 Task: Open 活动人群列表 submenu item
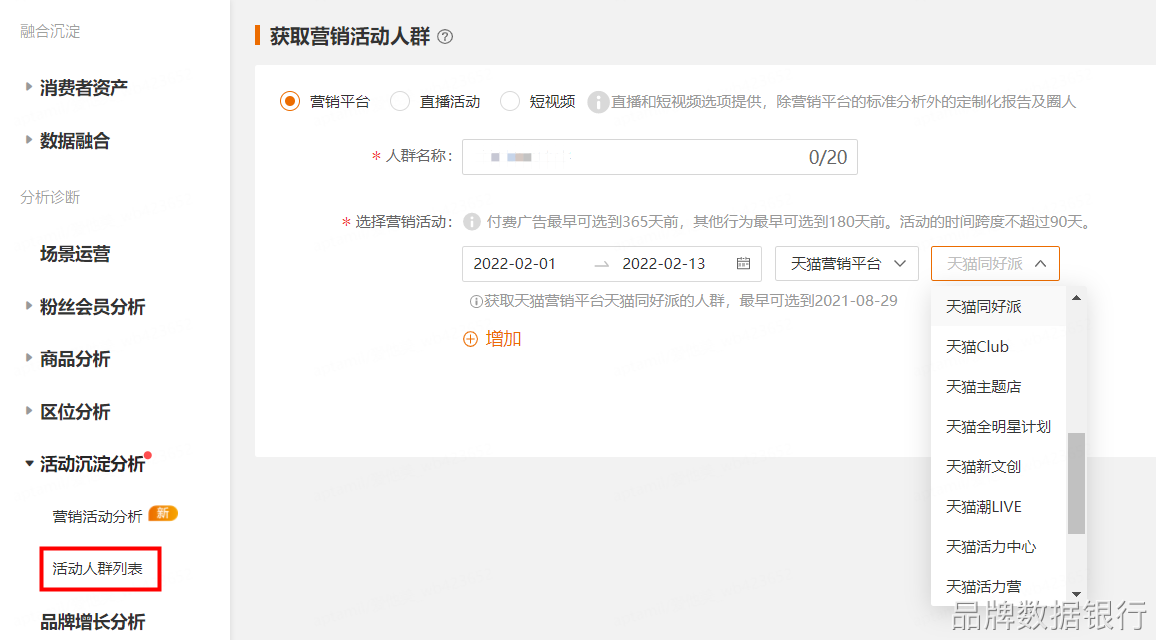pyautogui.click(x=97, y=568)
